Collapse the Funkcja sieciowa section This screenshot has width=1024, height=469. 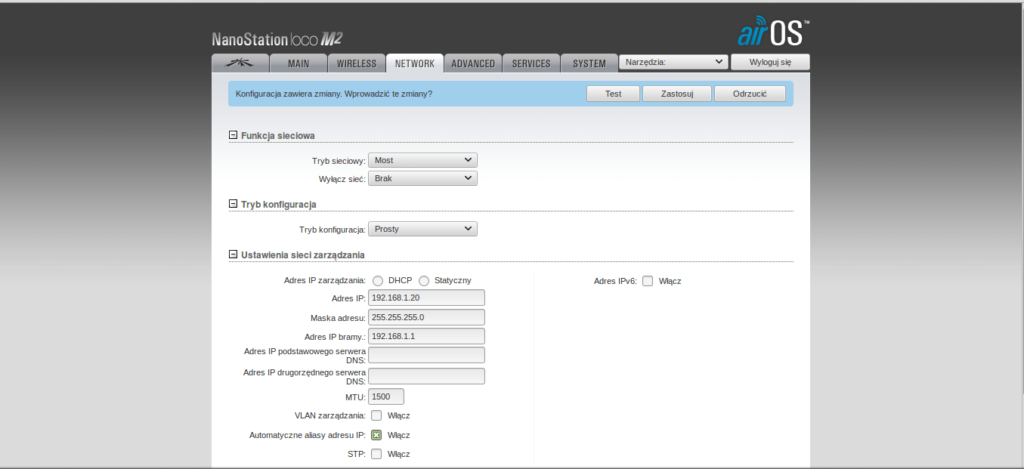233,135
